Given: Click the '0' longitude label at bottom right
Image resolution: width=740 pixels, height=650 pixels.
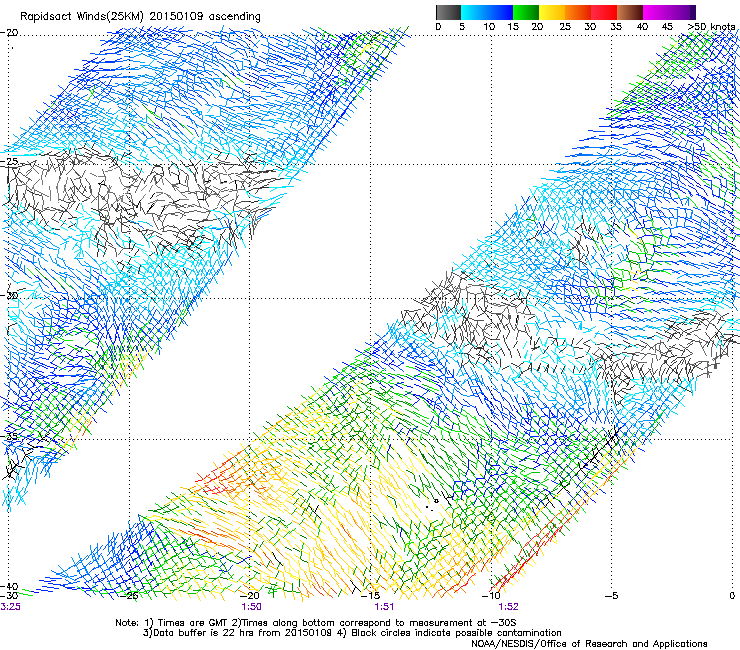Looking at the screenshot, I should tap(732, 596).
